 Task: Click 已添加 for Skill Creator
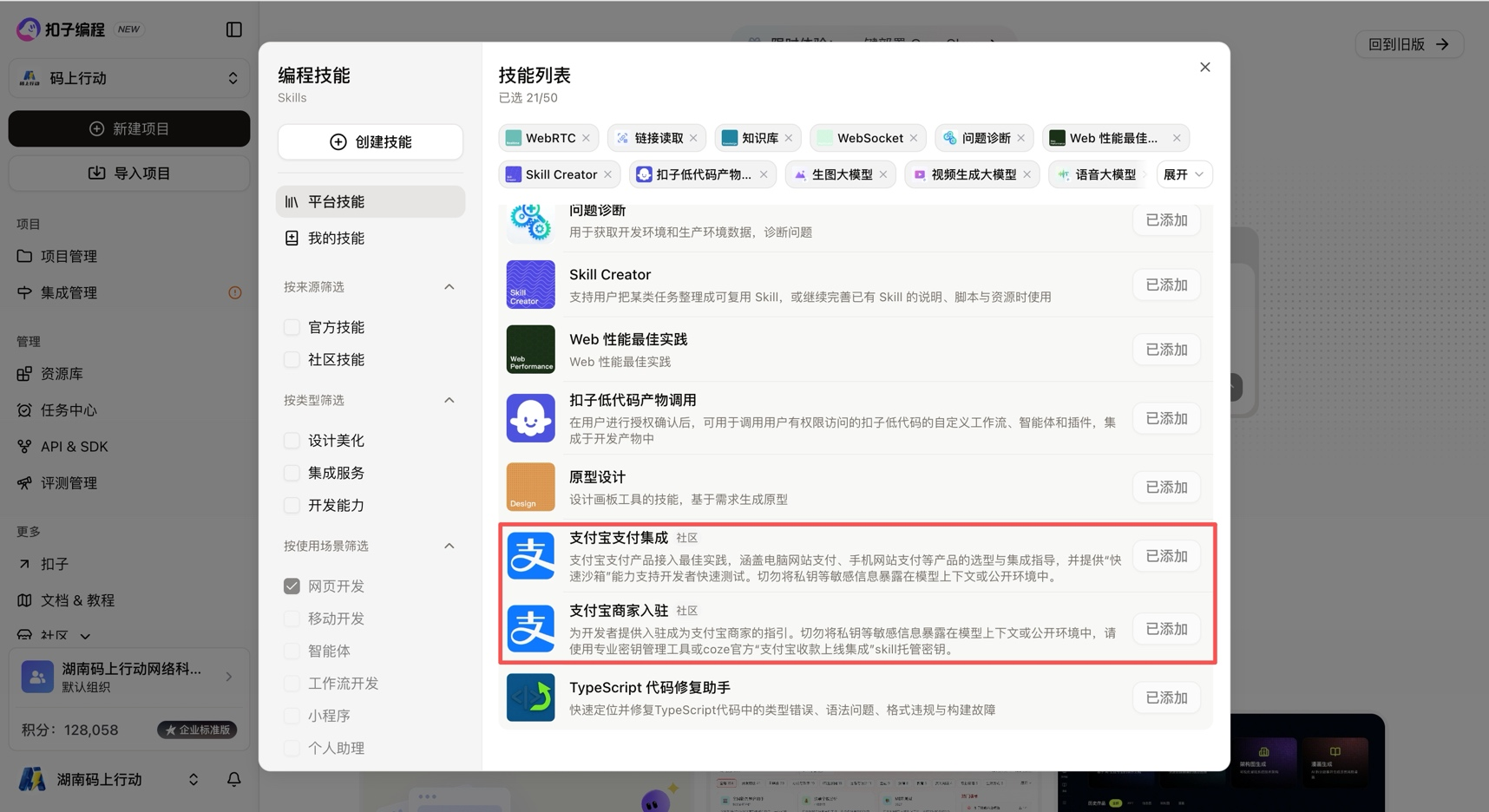pos(1166,285)
